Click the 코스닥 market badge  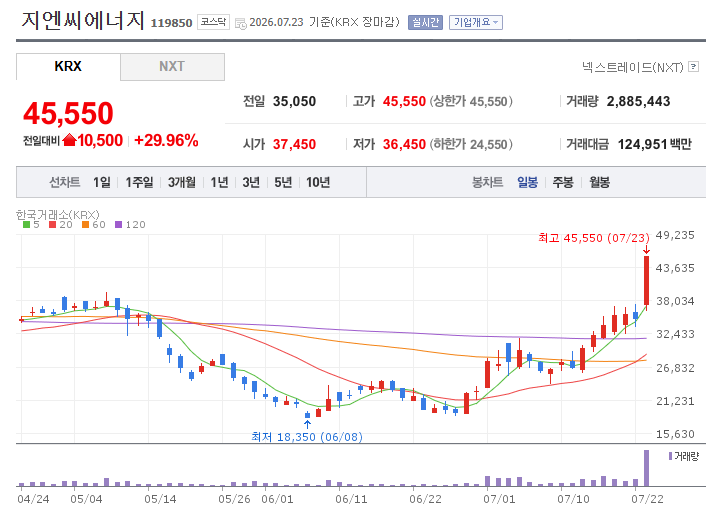coord(213,22)
